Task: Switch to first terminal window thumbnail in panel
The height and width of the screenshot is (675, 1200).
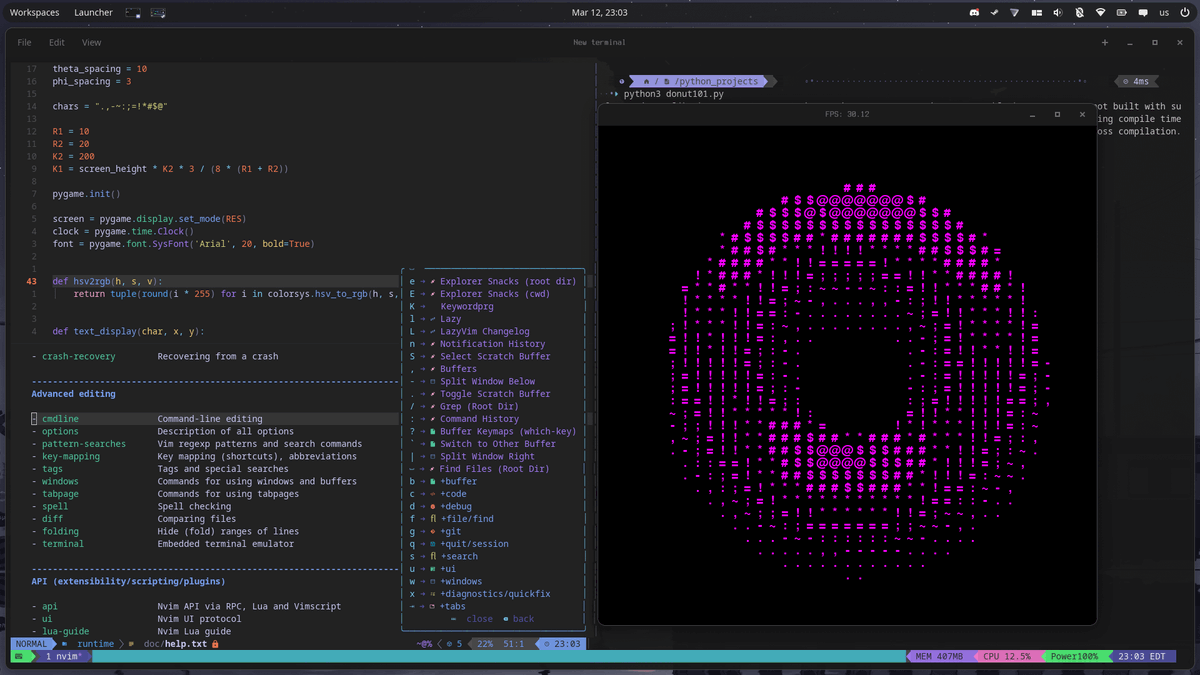Action: [134, 13]
